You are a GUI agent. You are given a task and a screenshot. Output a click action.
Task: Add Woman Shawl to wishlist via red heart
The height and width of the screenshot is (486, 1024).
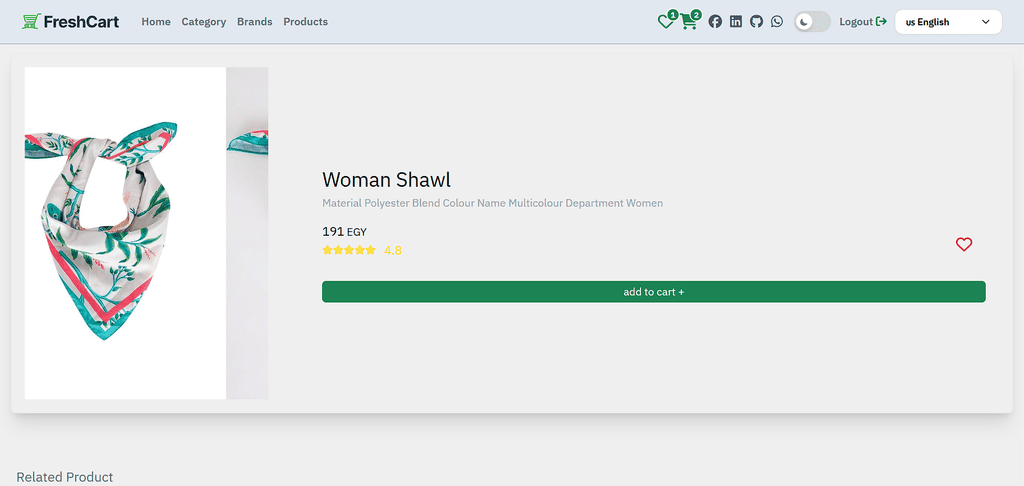(x=964, y=244)
